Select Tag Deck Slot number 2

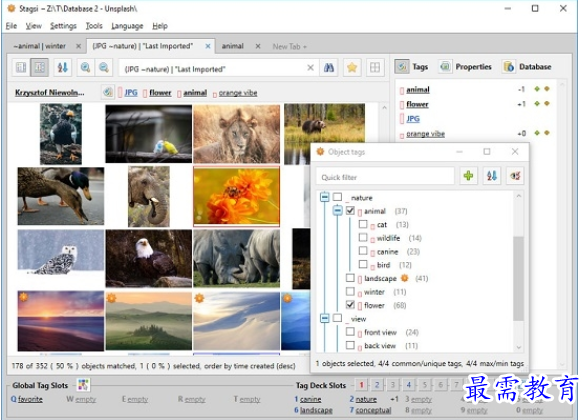(x=377, y=384)
